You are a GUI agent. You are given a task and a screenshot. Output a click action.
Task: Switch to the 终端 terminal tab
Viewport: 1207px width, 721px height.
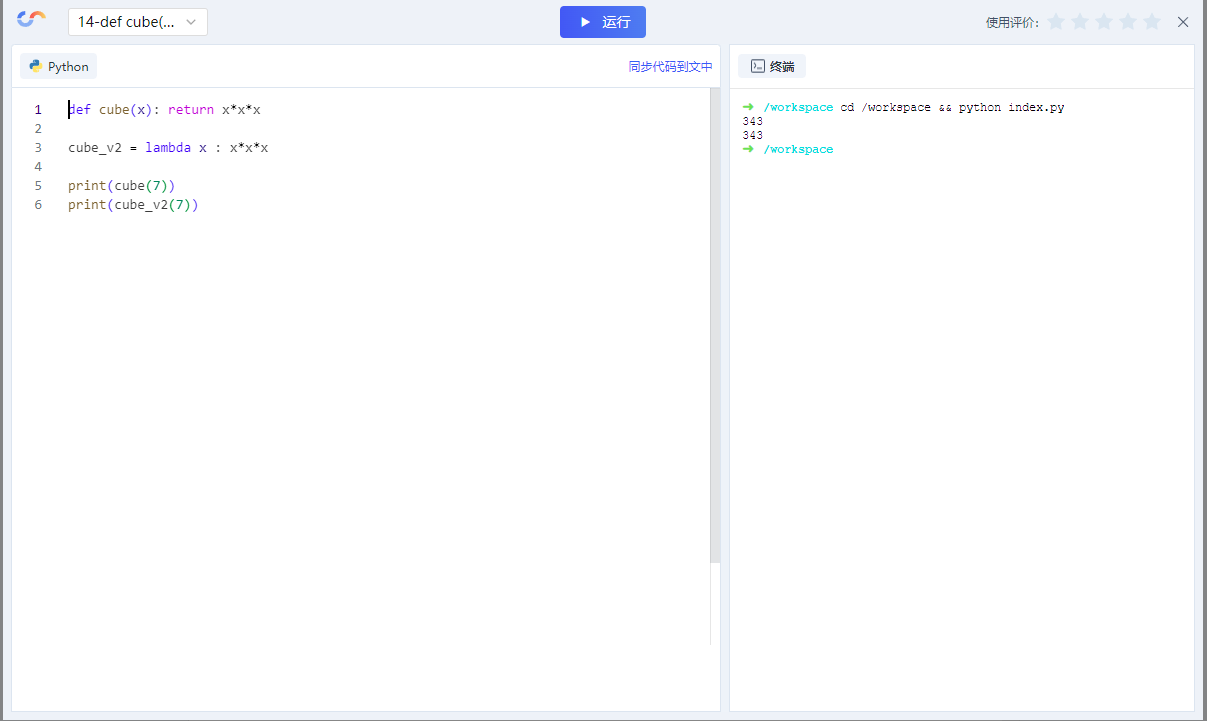coord(771,66)
